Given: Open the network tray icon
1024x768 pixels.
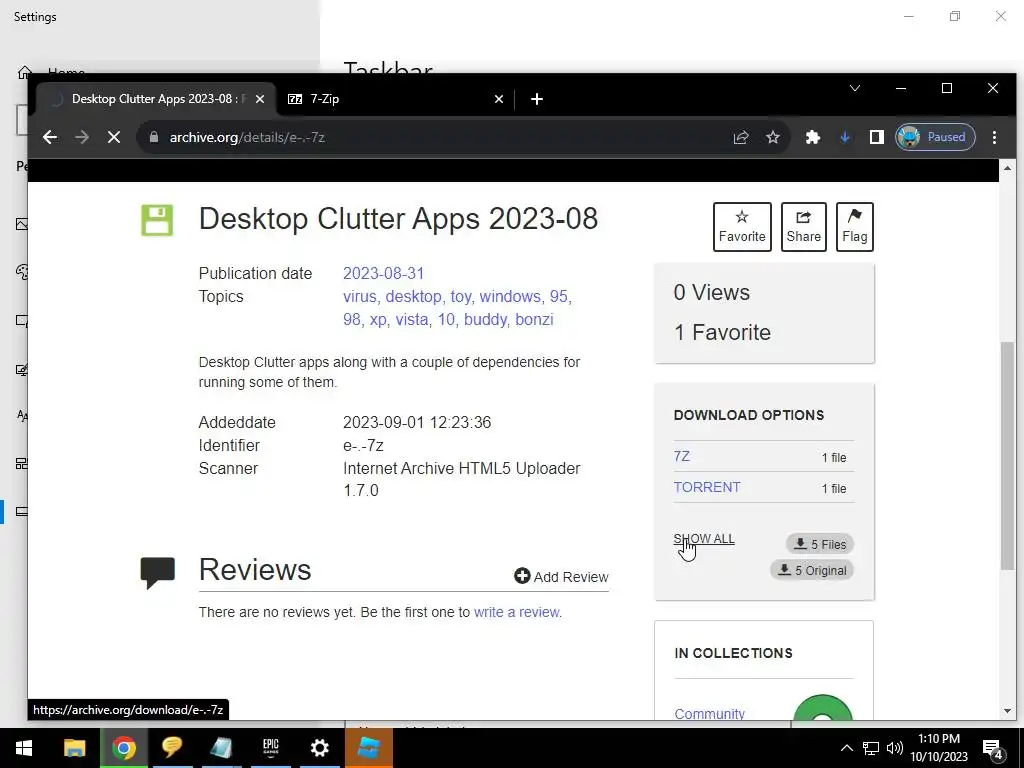Looking at the screenshot, I should 871,748.
